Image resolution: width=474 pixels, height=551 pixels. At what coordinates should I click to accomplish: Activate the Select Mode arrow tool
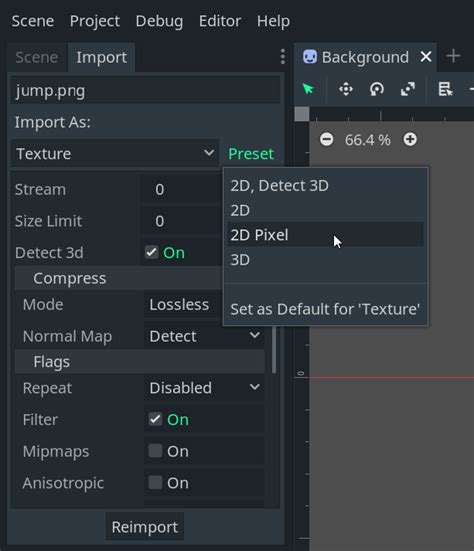(x=308, y=89)
